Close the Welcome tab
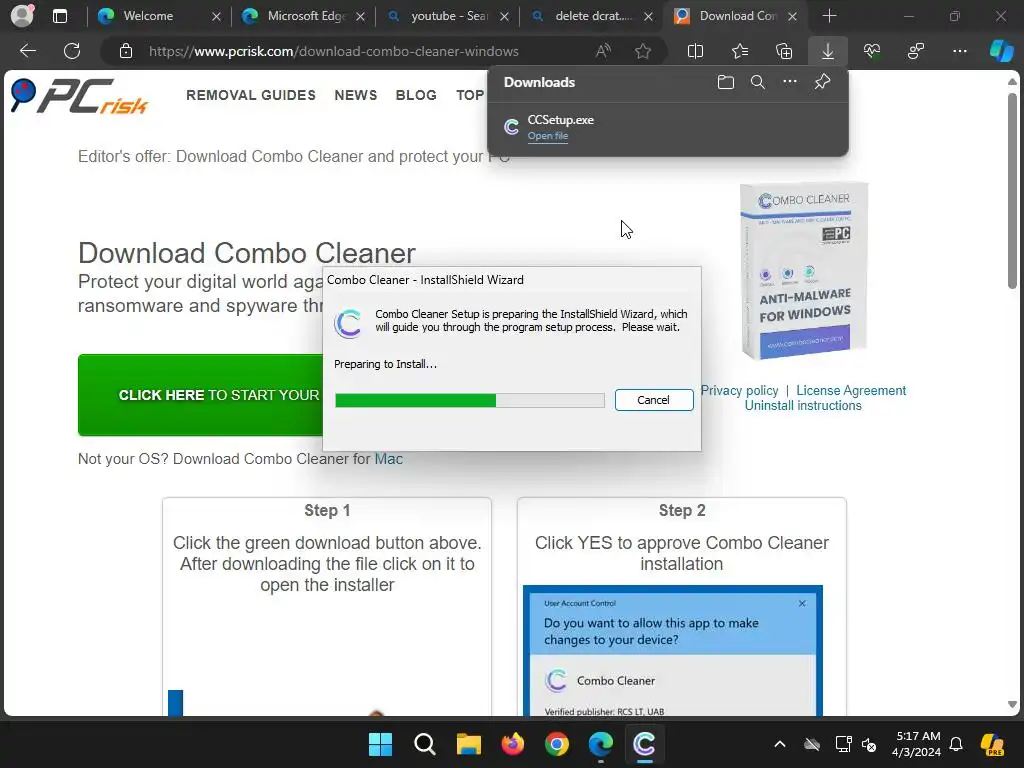This screenshot has height=768, width=1024. coord(216,16)
